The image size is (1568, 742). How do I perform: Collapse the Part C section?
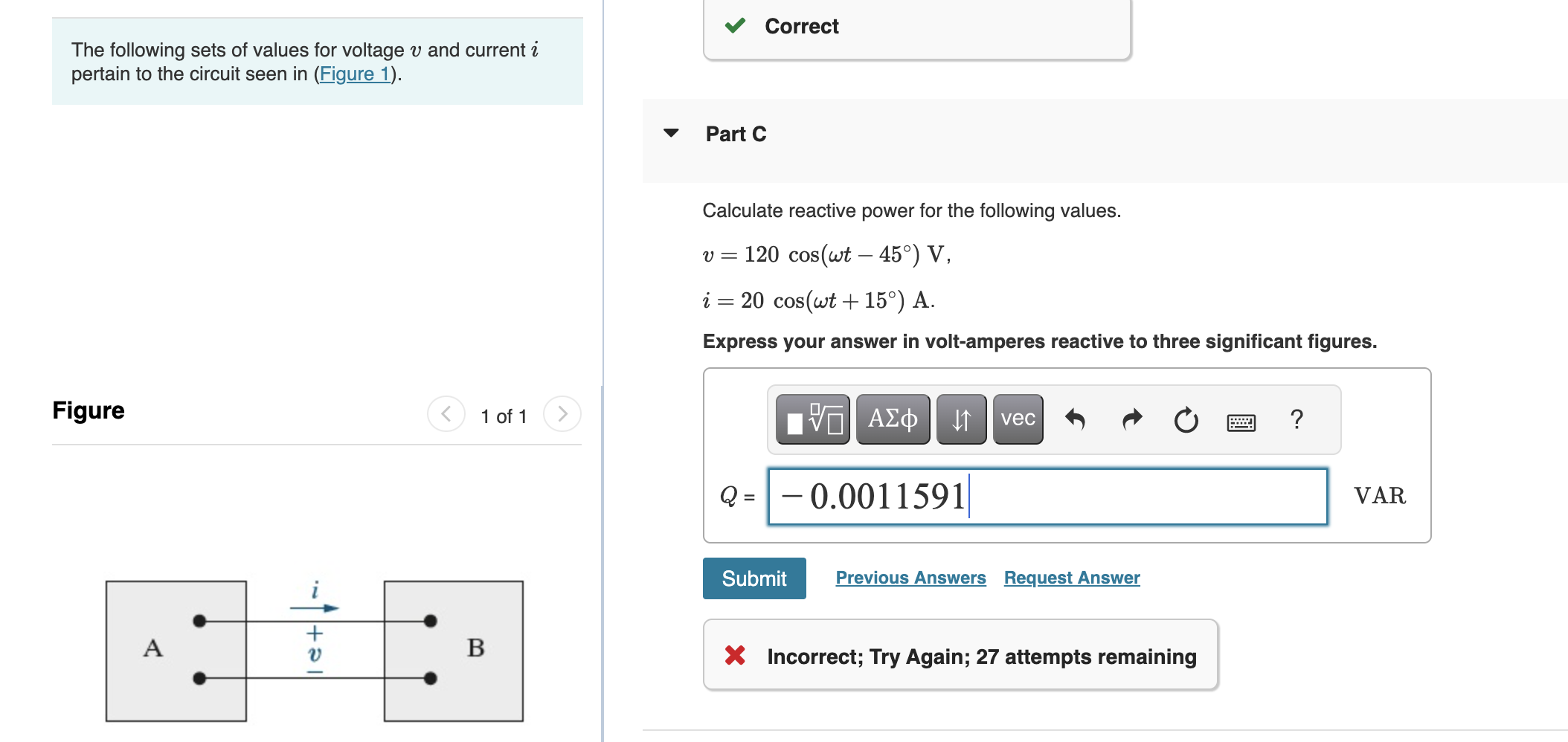[672, 133]
